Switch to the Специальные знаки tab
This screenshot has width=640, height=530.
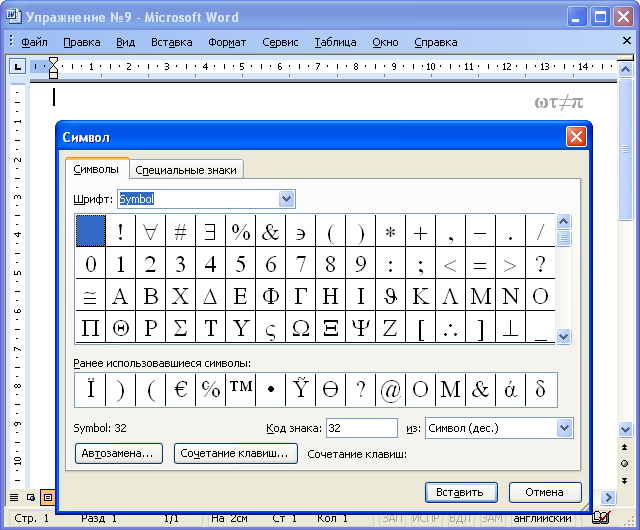coord(186,170)
